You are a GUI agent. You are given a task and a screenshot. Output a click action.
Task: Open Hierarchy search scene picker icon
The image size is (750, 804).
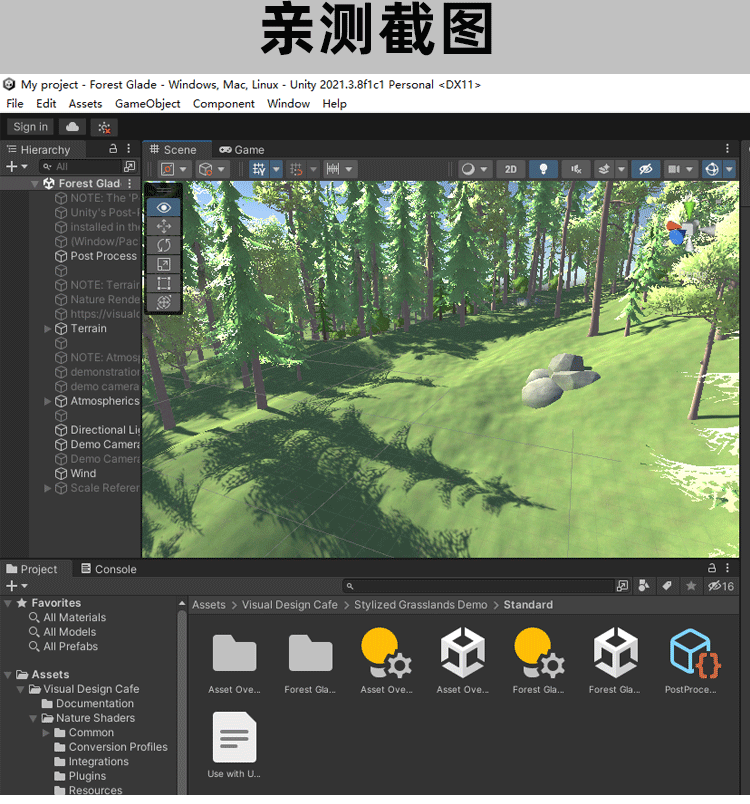[x=130, y=166]
